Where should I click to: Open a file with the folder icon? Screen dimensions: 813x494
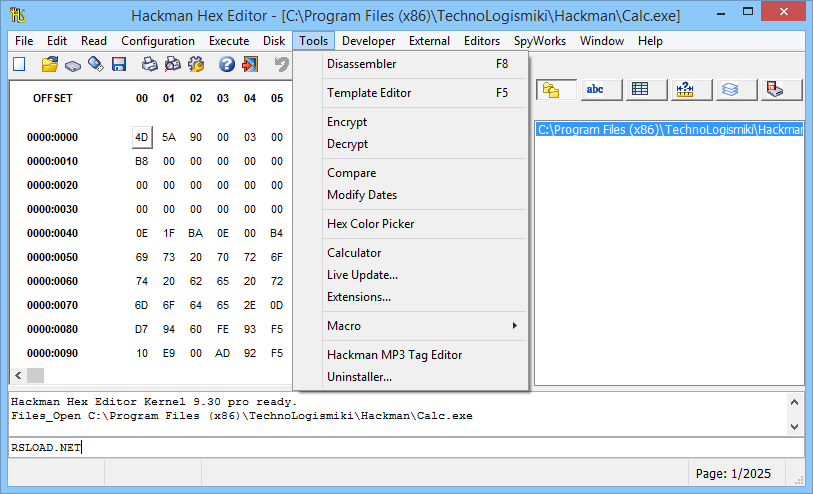(50, 64)
